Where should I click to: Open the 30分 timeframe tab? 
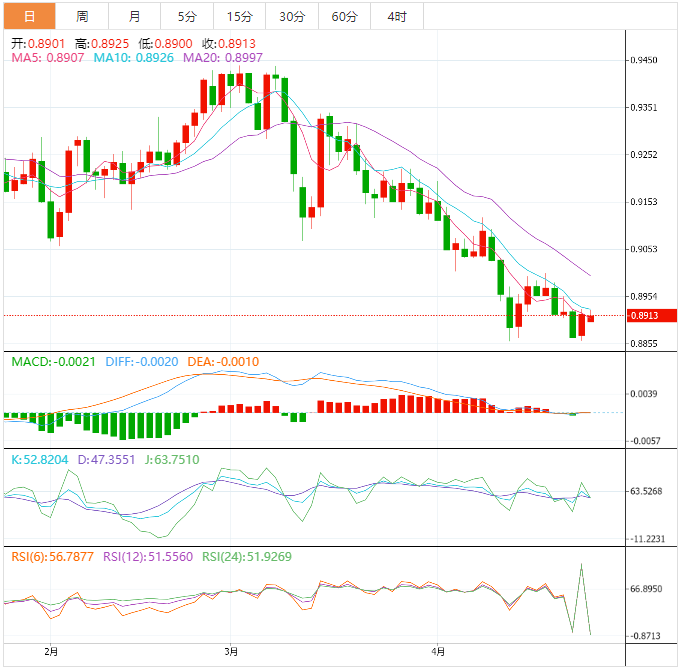point(292,16)
